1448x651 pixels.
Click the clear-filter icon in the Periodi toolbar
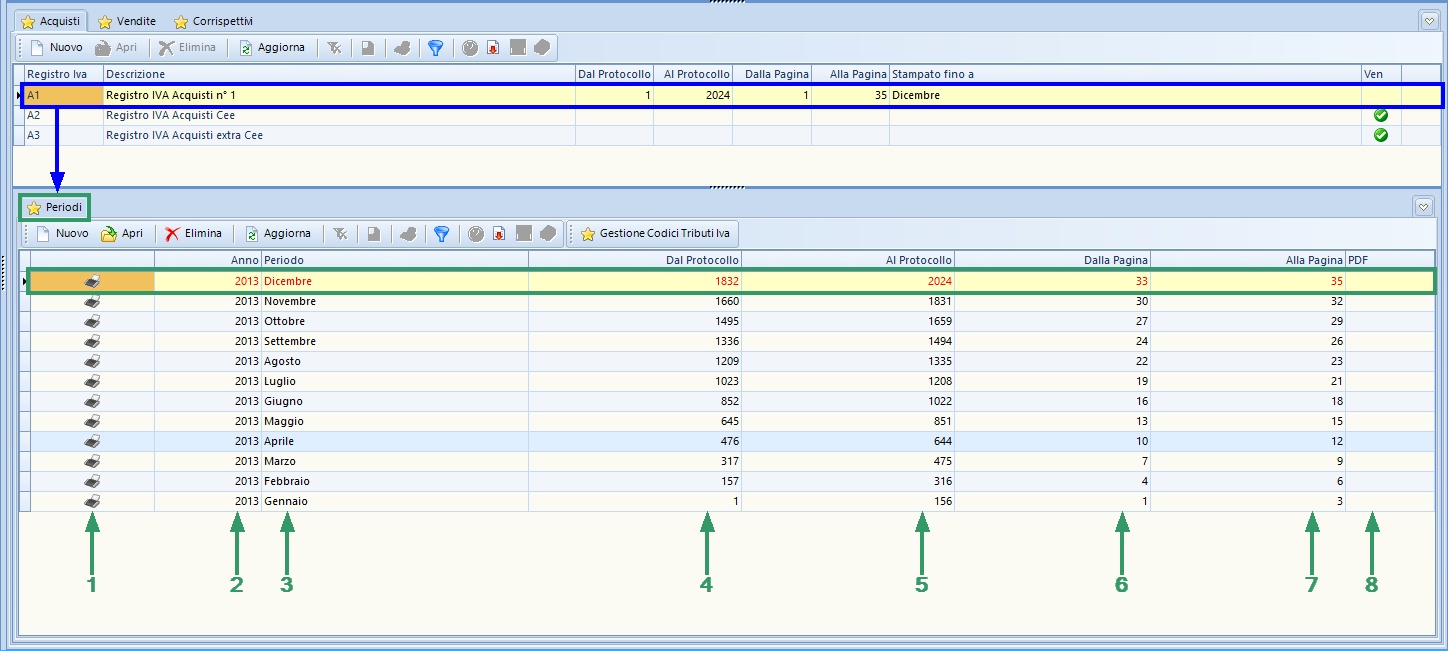click(x=340, y=234)
